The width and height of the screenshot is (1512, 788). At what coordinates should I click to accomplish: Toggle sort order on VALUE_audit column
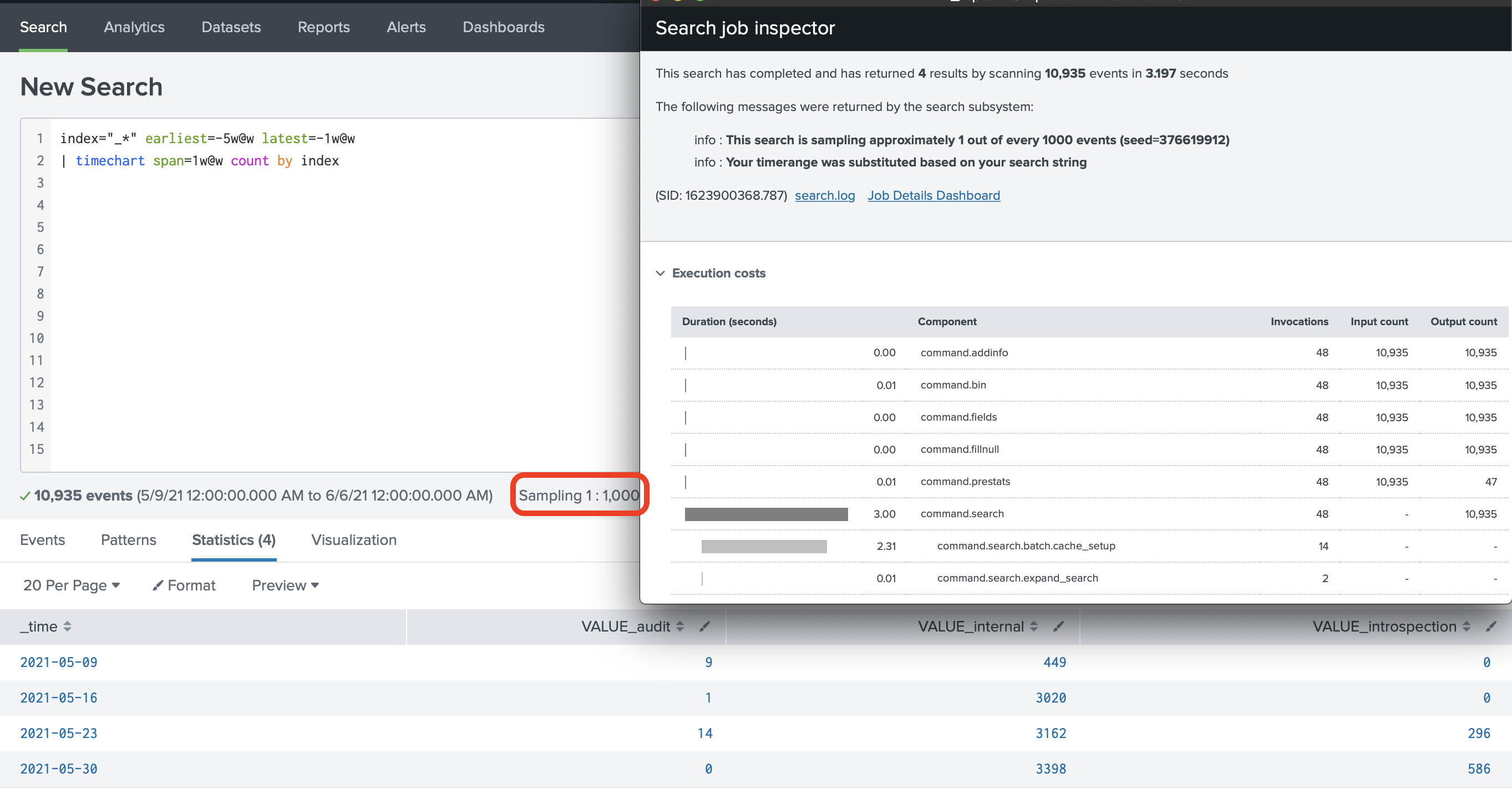[680, 626]
